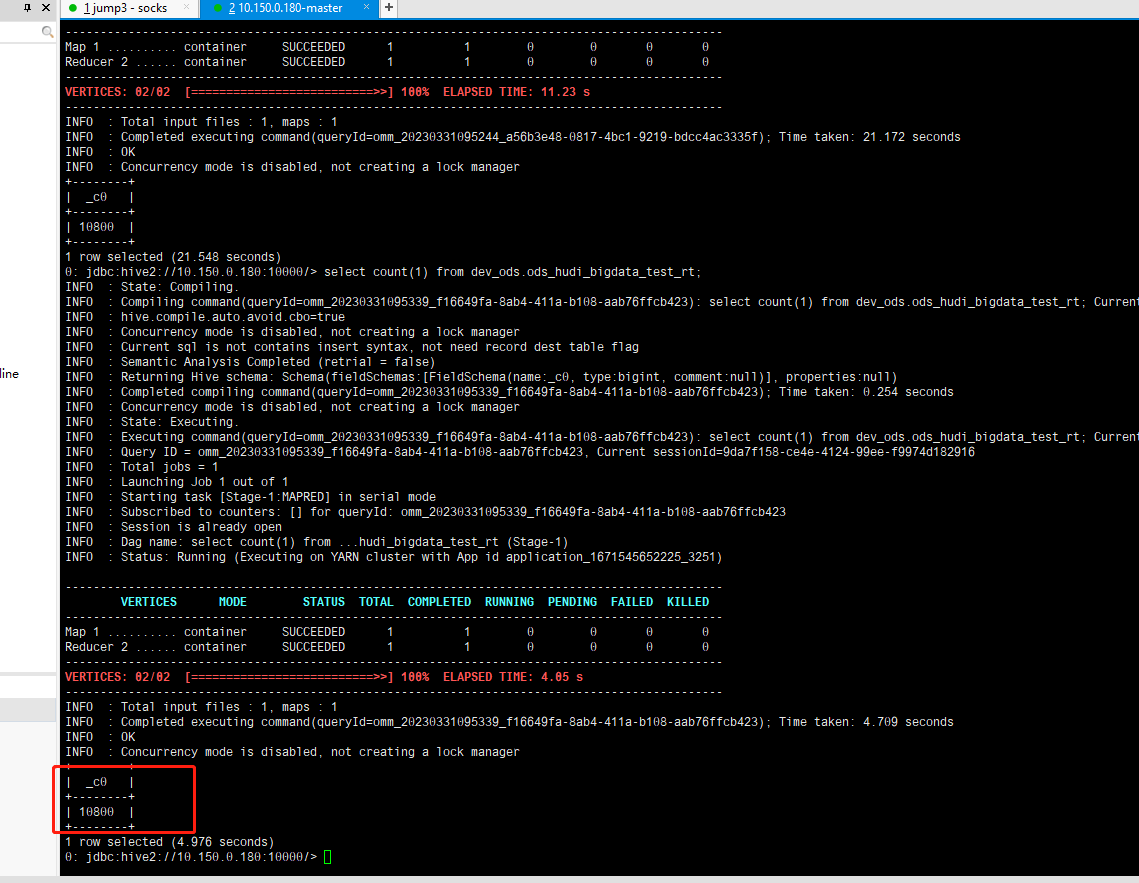1139x883 pixels.
Task: Click the 'ELAPSED TIME: 11.23 s' text
Action: (x=516, y=92)
